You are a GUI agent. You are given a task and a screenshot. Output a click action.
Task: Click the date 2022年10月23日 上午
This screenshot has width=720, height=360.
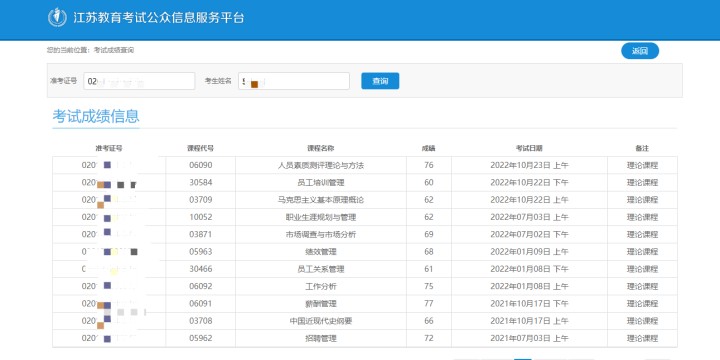[529, 165]
